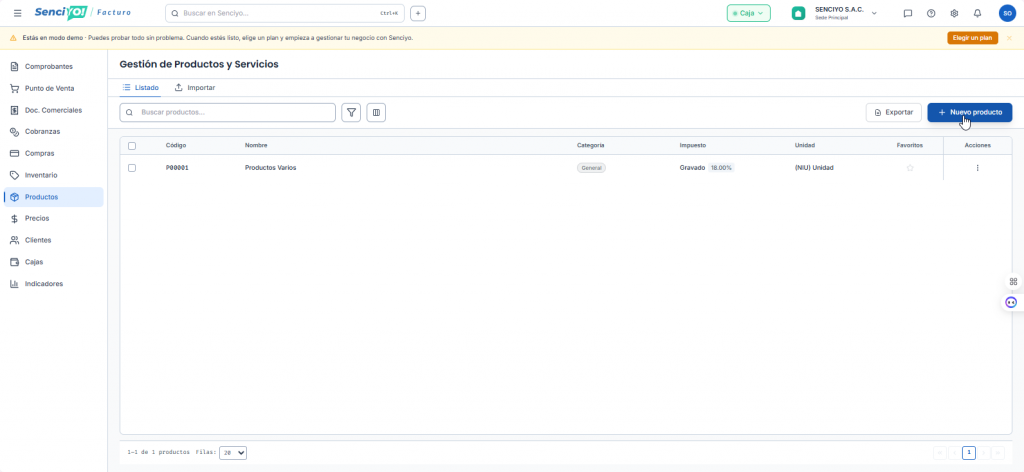Open Punto de Venta in sidebar
This screenshot has width=1024, height=472.
[x=54, y=88]
